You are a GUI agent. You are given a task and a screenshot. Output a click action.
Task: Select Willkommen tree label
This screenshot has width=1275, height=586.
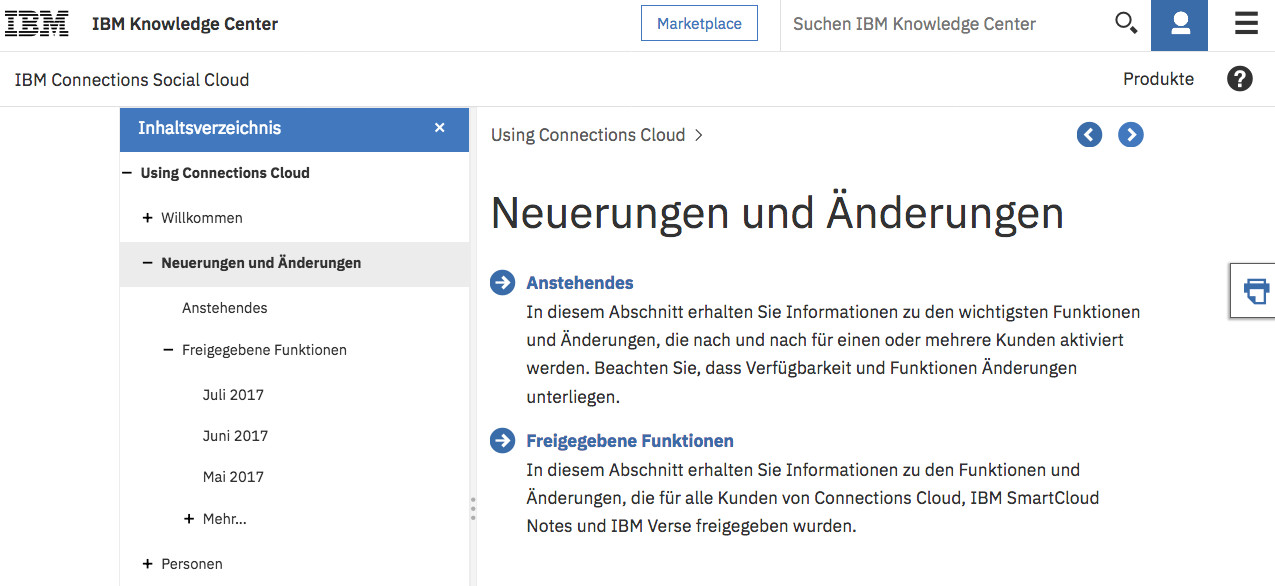pyautogui.click(x=202, y=218)
